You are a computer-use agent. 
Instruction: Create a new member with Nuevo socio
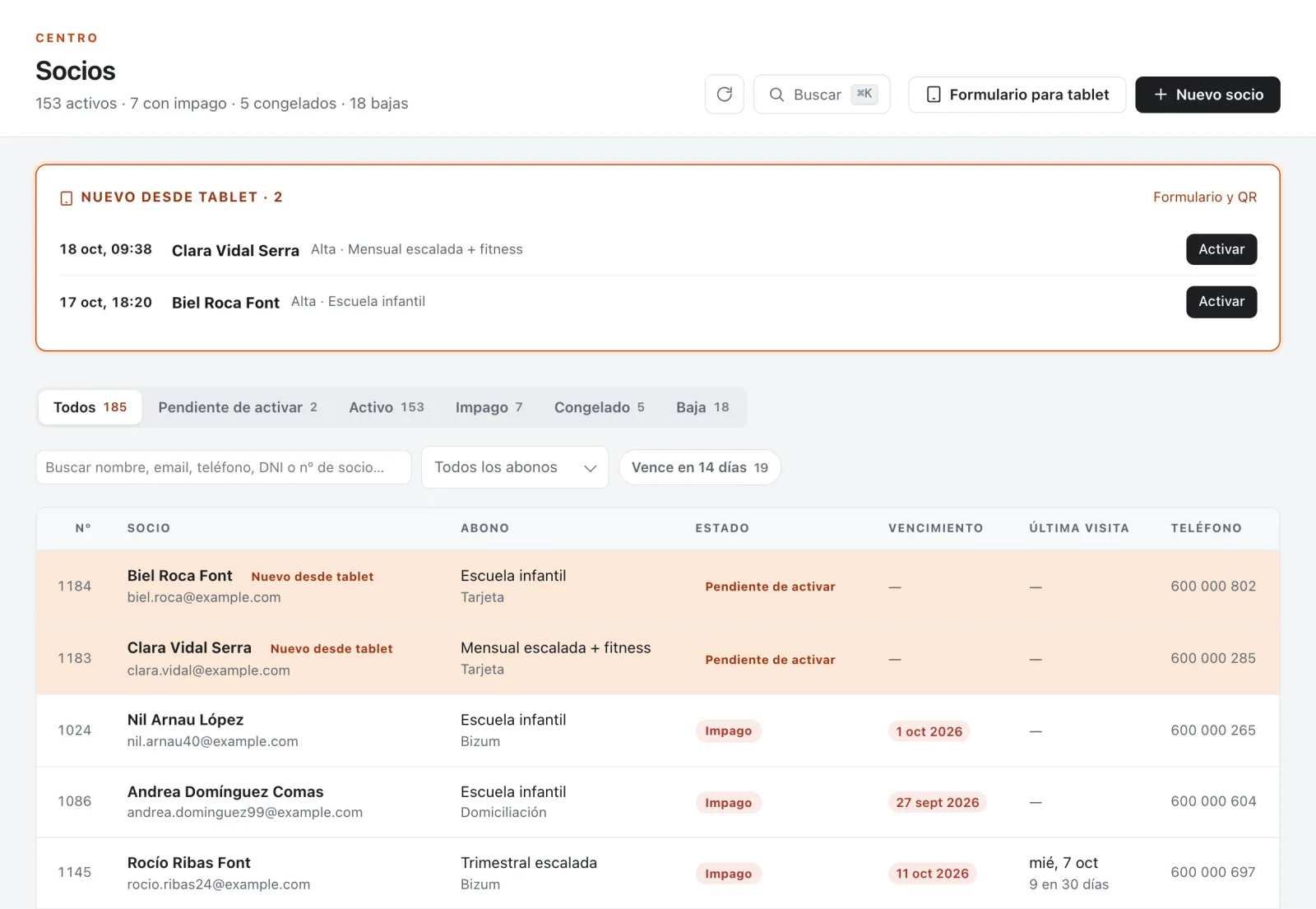coord(1207,95)
